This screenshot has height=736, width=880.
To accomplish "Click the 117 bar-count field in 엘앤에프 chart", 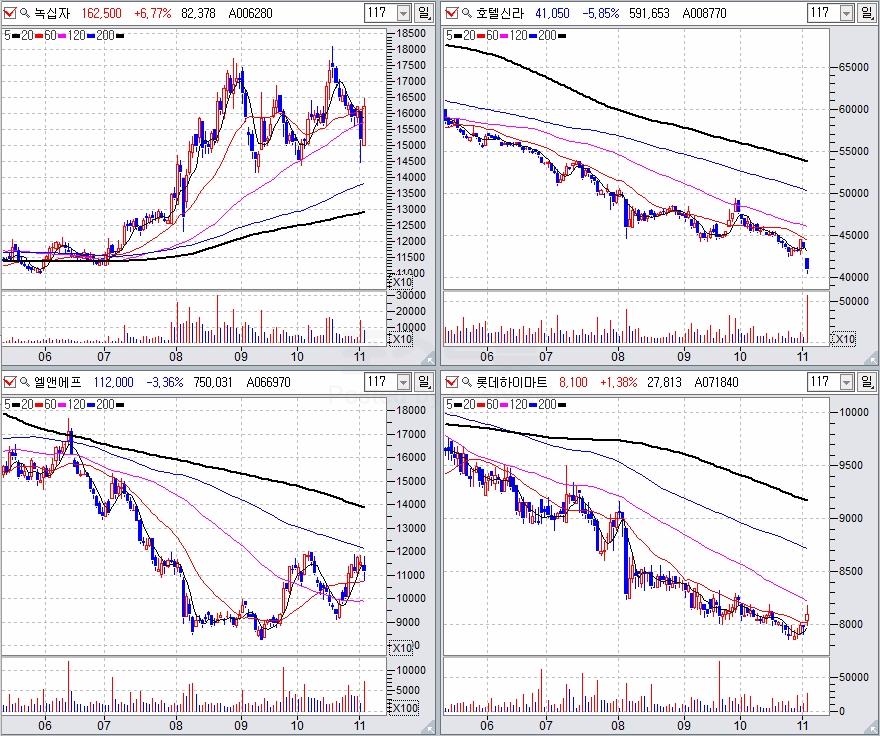I will coord(378,382).
